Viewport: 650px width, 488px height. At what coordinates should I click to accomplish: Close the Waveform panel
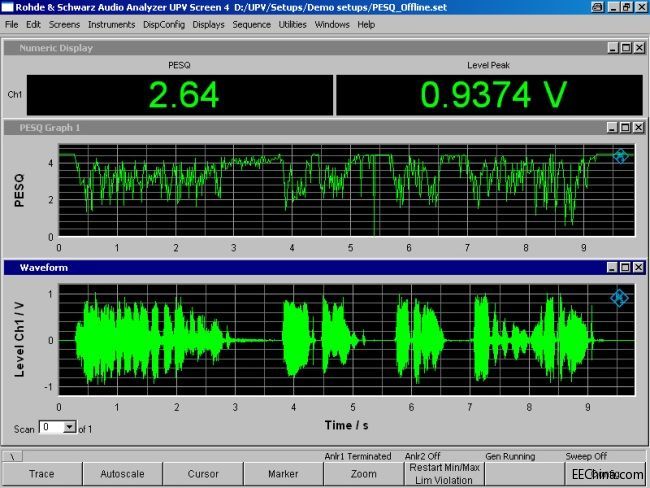tap(639, 267)
